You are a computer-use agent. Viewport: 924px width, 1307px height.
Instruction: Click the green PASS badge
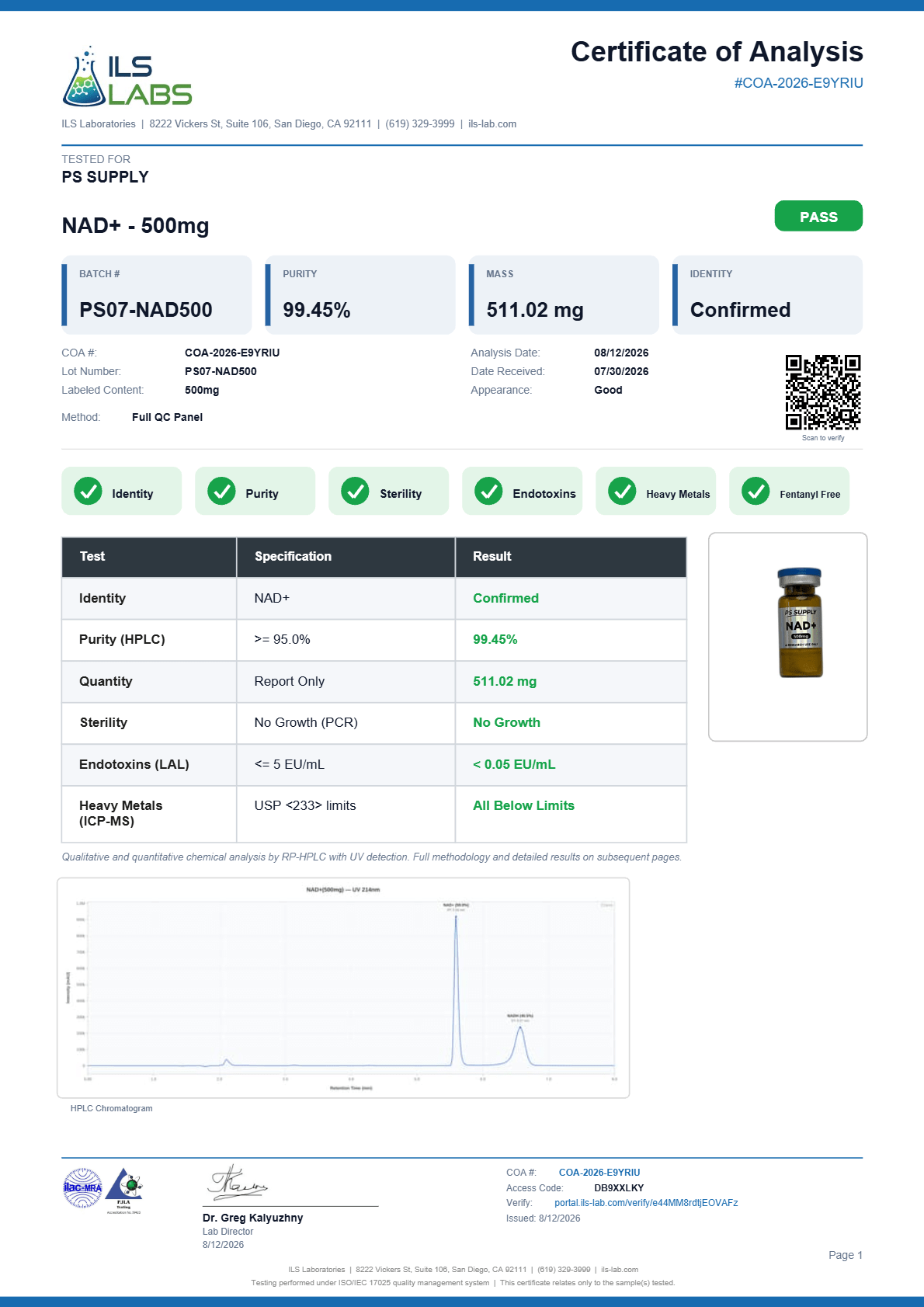pyautogui.click(x=818, y=216)
